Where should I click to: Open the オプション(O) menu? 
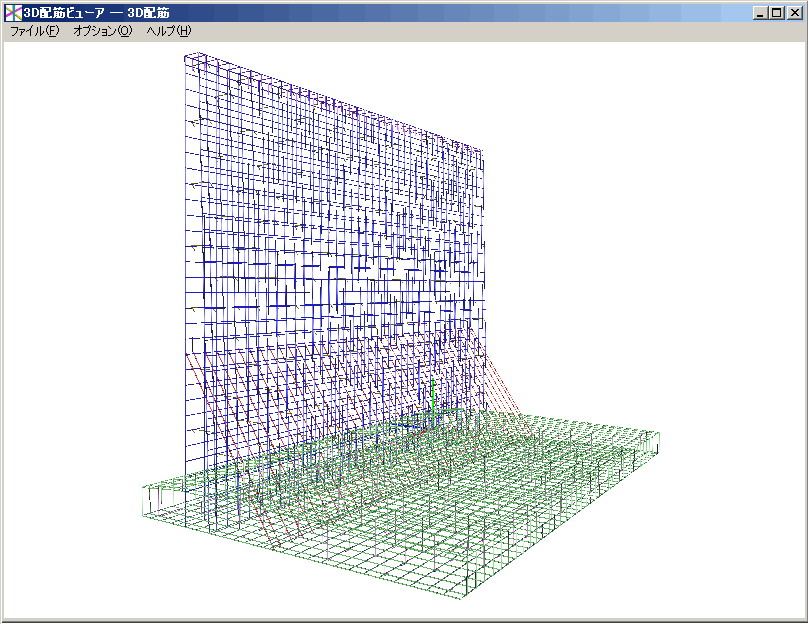[103, 31]
